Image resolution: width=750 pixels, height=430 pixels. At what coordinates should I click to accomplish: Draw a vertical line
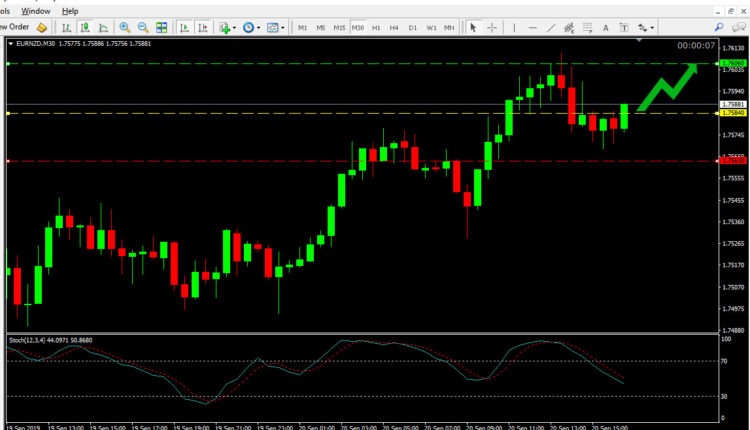pyautogui.click(x=514, y=28)
